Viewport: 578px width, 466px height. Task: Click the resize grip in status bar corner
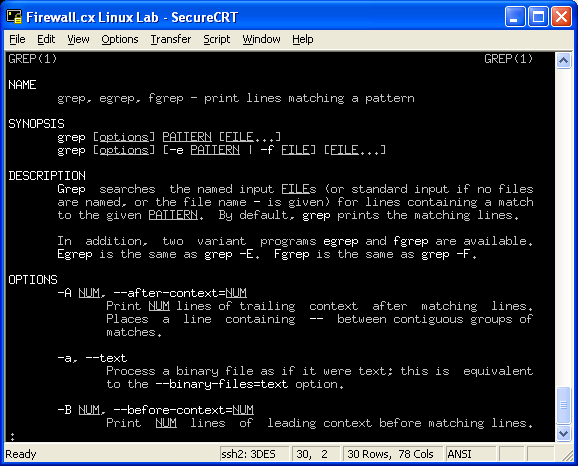pos(567,455)
